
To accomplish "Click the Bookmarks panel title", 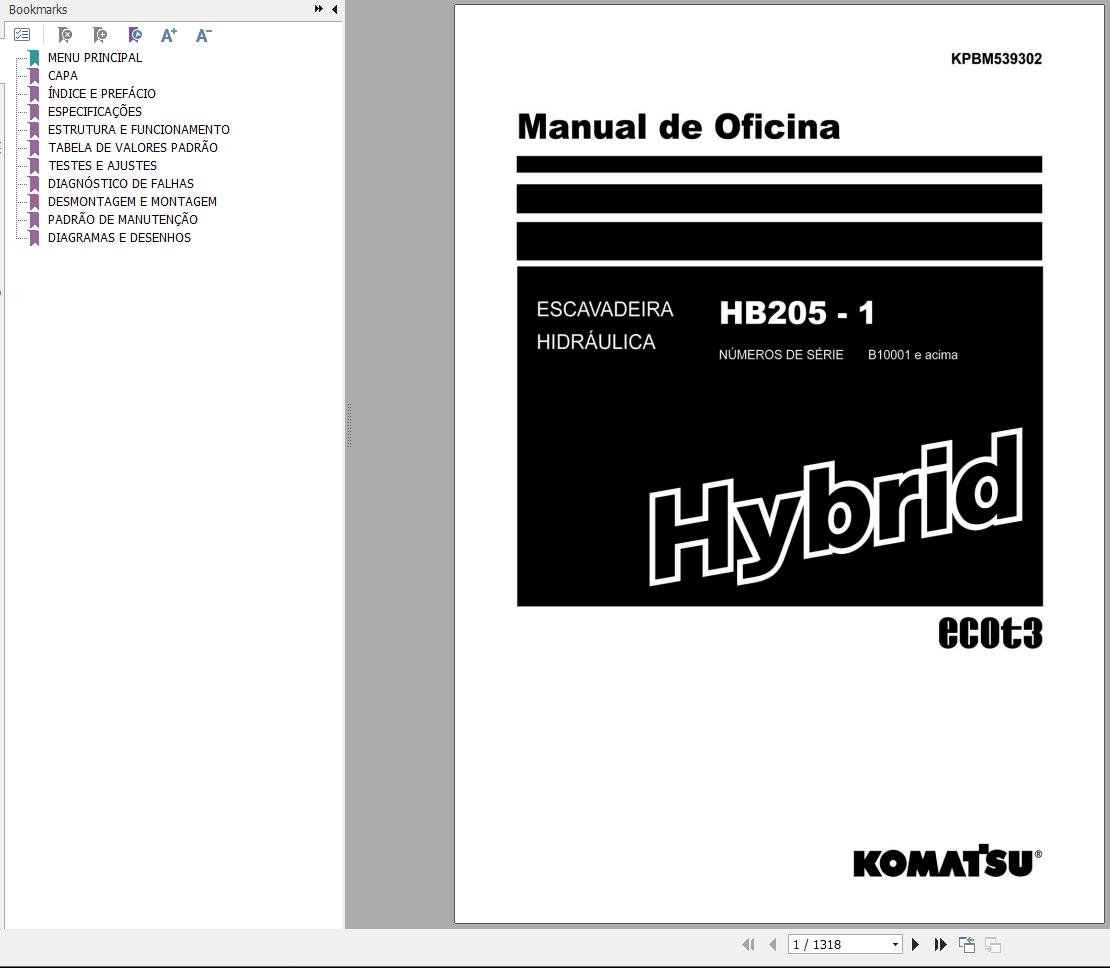I will (38, 9).
